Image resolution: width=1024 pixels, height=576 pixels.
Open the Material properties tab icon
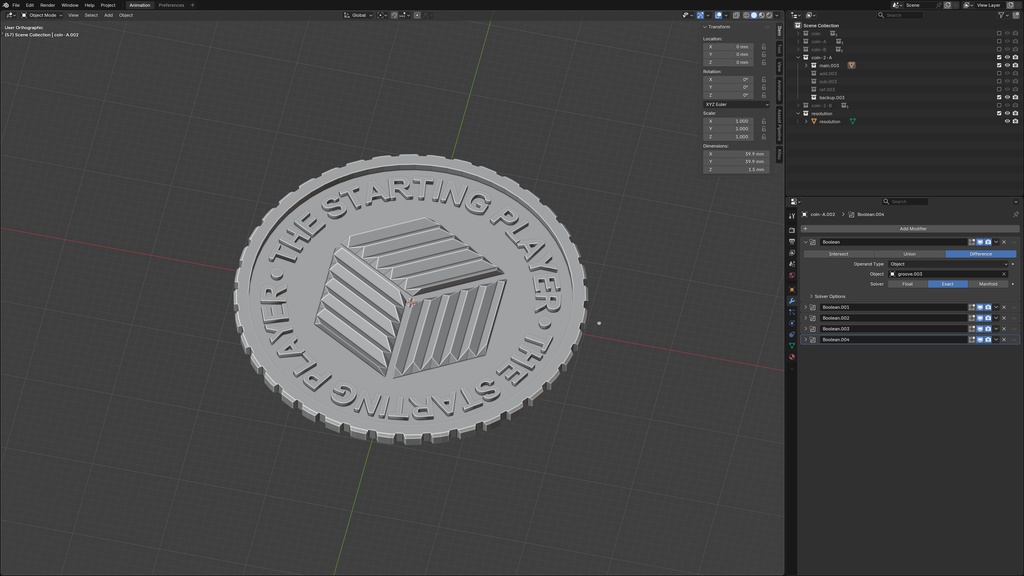pyautogui.click(x=792, y=357)
